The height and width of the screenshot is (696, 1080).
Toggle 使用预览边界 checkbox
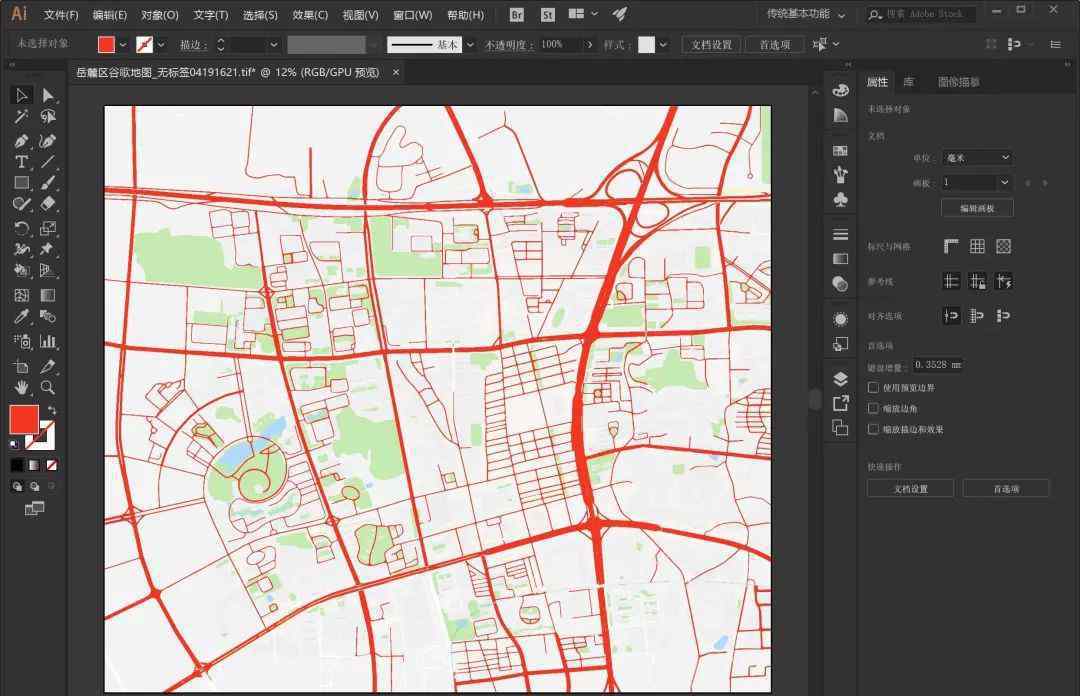(x=873, y=387)
